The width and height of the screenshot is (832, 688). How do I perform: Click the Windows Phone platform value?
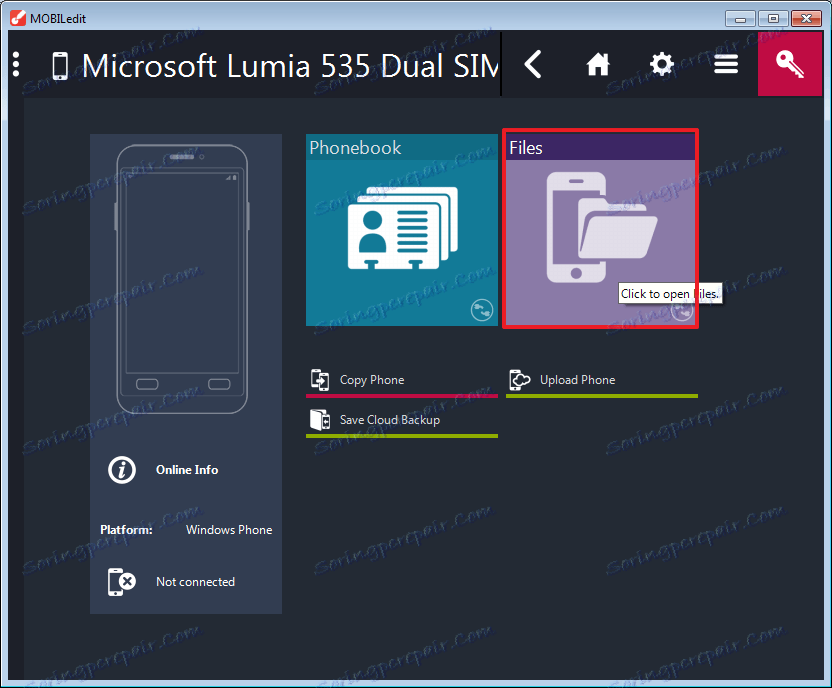tap(229, 530)
